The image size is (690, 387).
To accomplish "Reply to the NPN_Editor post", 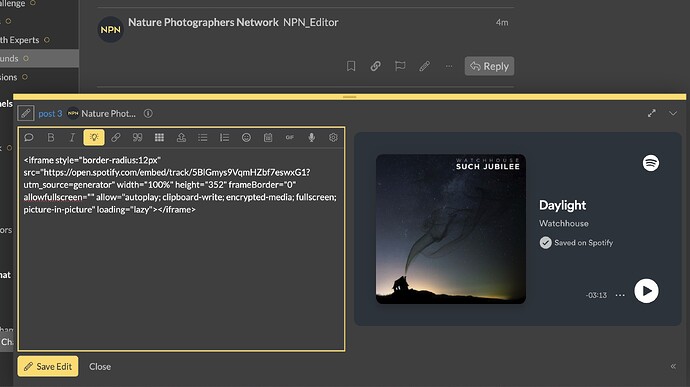I will [489, 66].
